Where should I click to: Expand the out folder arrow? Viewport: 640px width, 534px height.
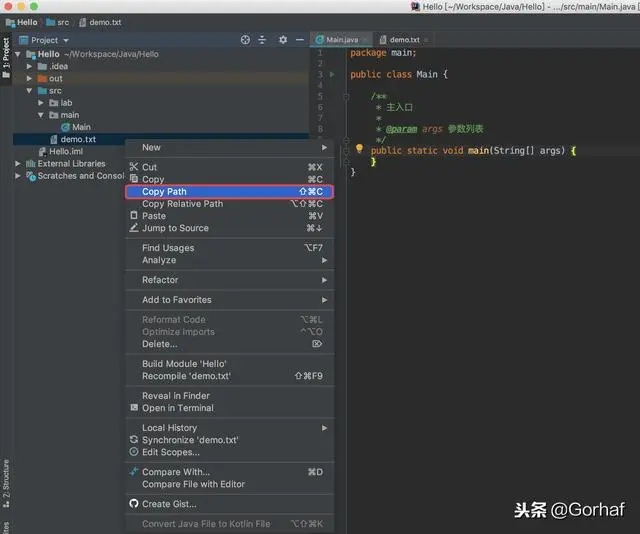tap(29, 78)
